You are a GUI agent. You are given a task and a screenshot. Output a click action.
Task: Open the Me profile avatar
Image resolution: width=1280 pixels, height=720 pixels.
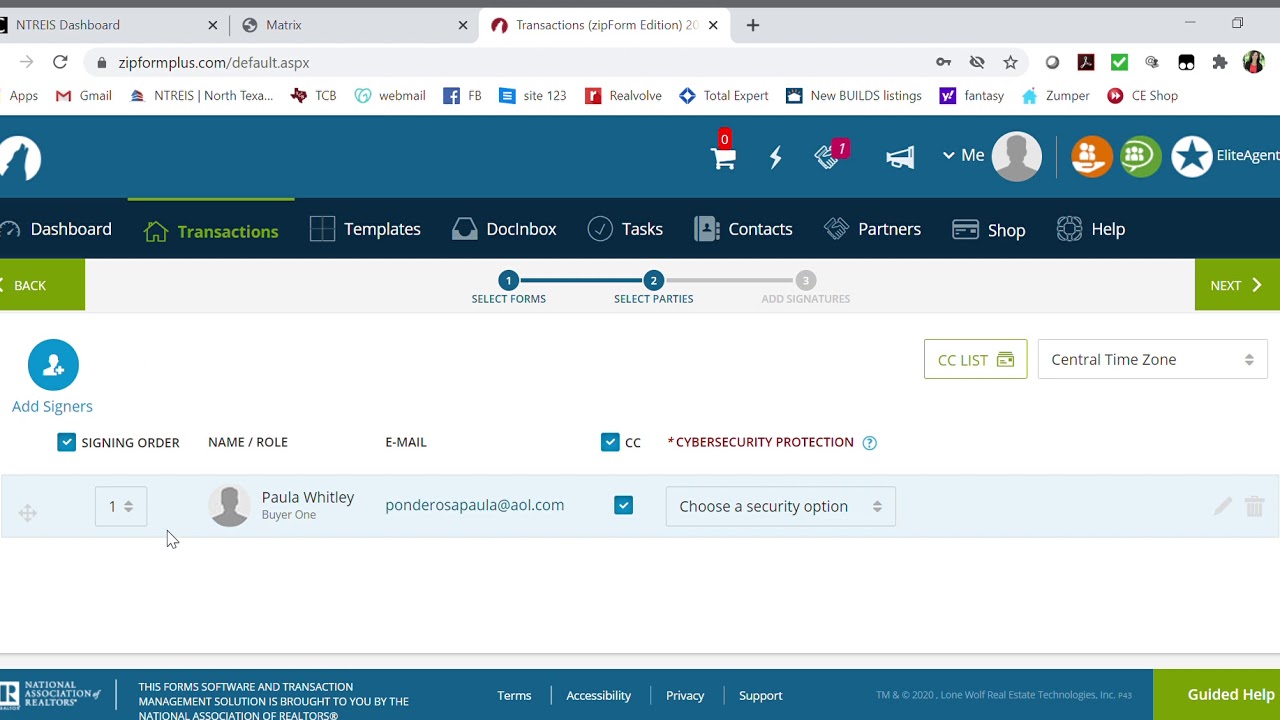coord(1017,156)
